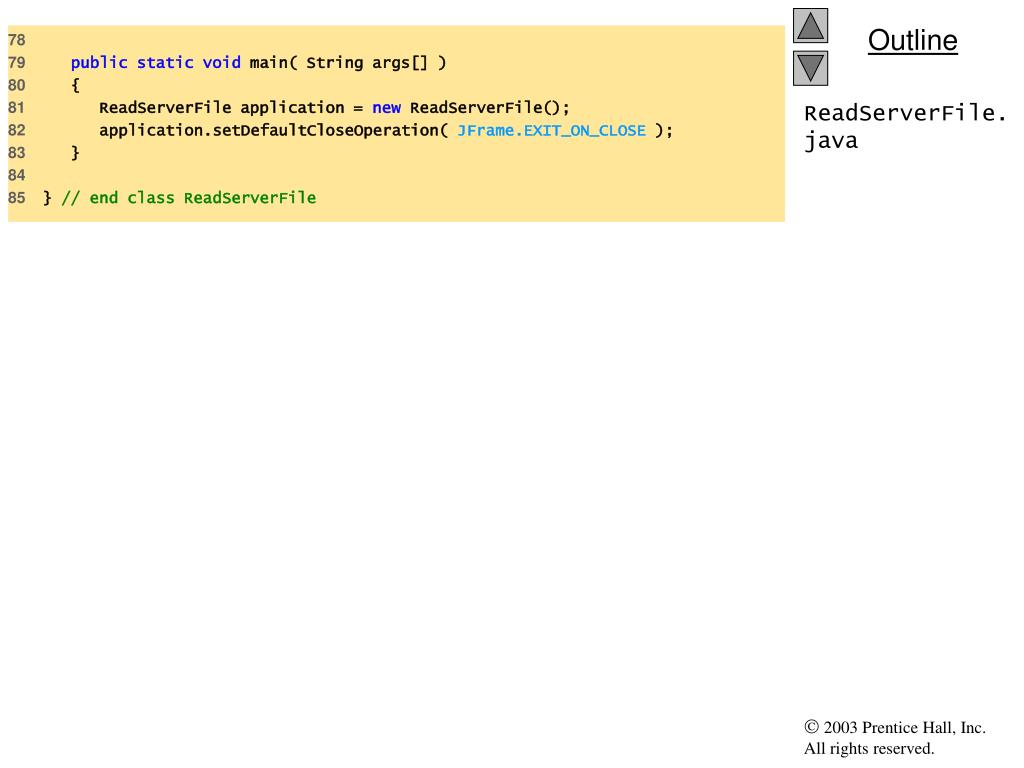Open the Outline link
Screen dimensions: 1024x768
click(912, 41)
